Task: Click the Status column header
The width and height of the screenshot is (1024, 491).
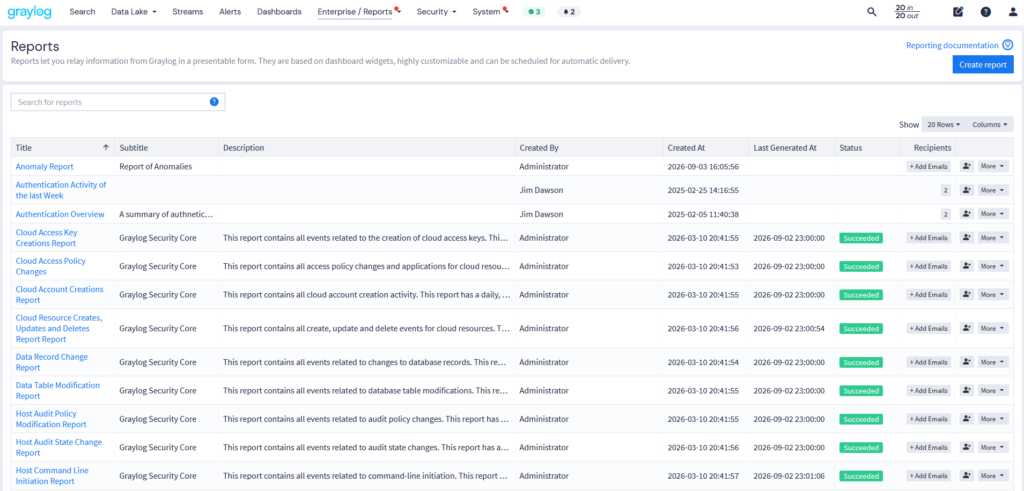Action: [850, 148]
